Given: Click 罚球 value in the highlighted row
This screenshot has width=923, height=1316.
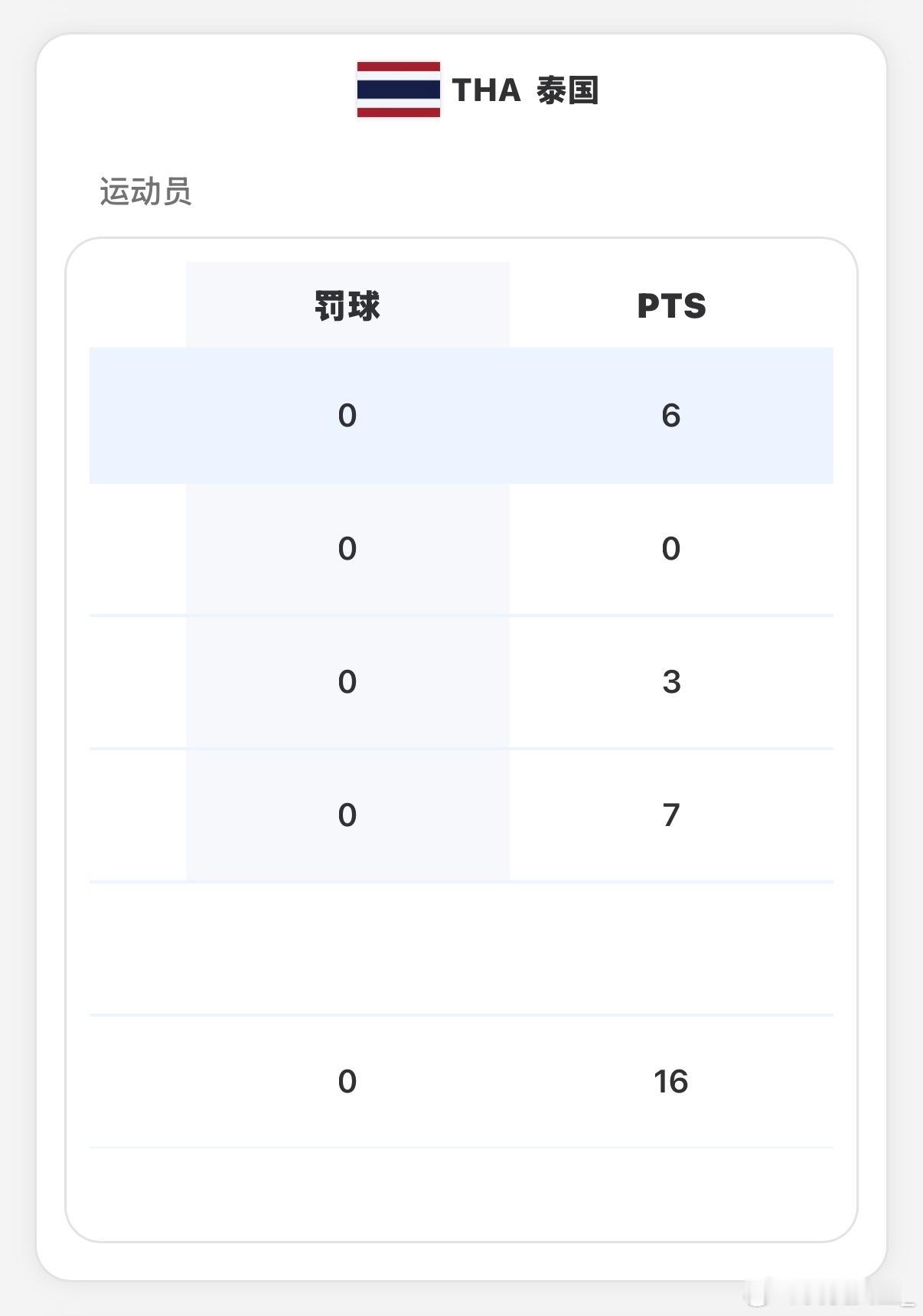Looking at the screenshot, I should (347, 416).
